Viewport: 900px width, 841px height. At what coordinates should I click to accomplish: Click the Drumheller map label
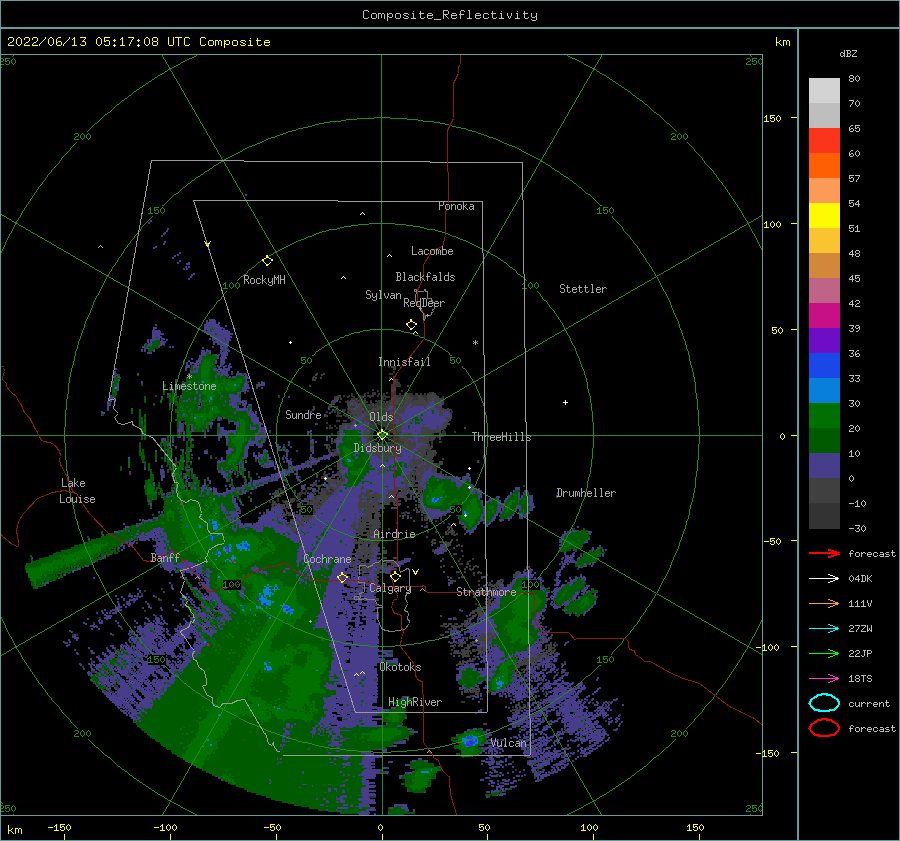(586, 493)
